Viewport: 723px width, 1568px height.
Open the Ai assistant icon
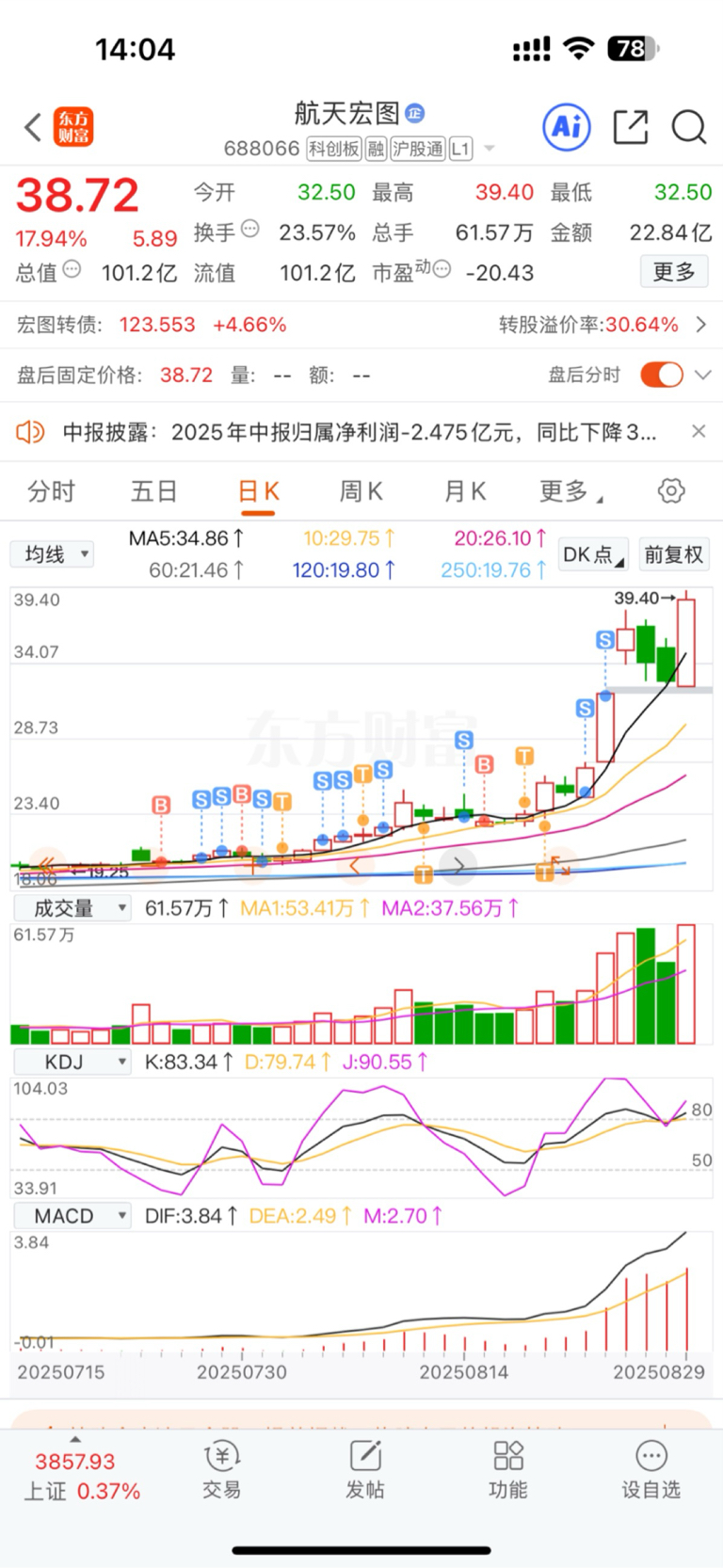pos(567,126)
